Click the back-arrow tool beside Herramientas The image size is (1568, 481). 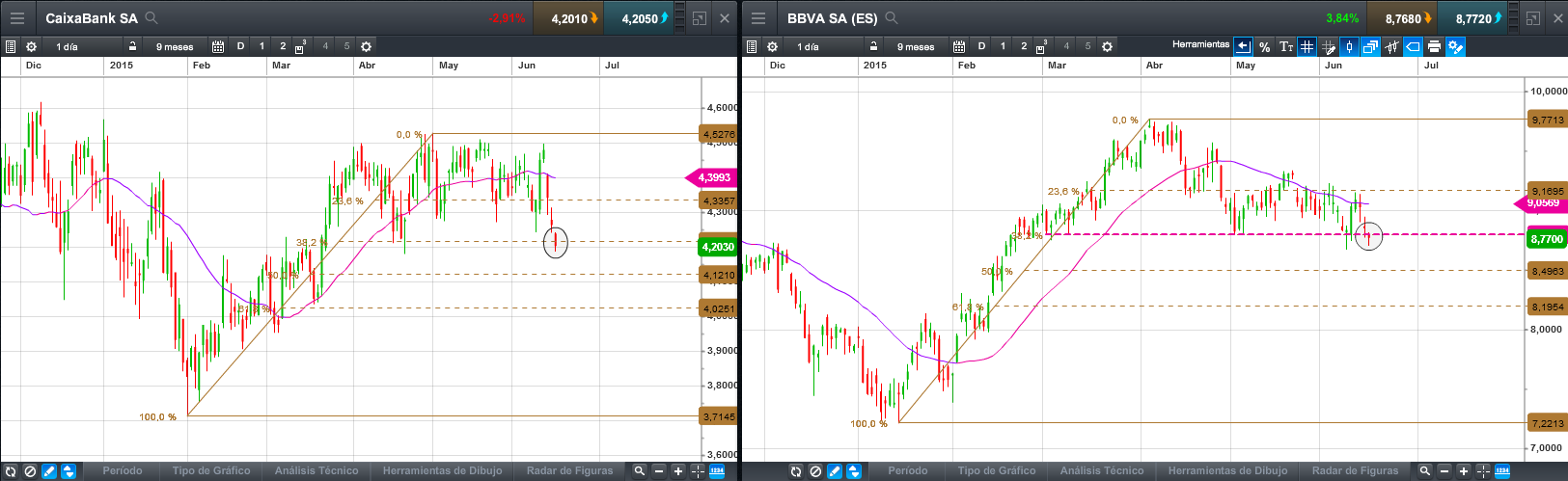pos(1243,46)
